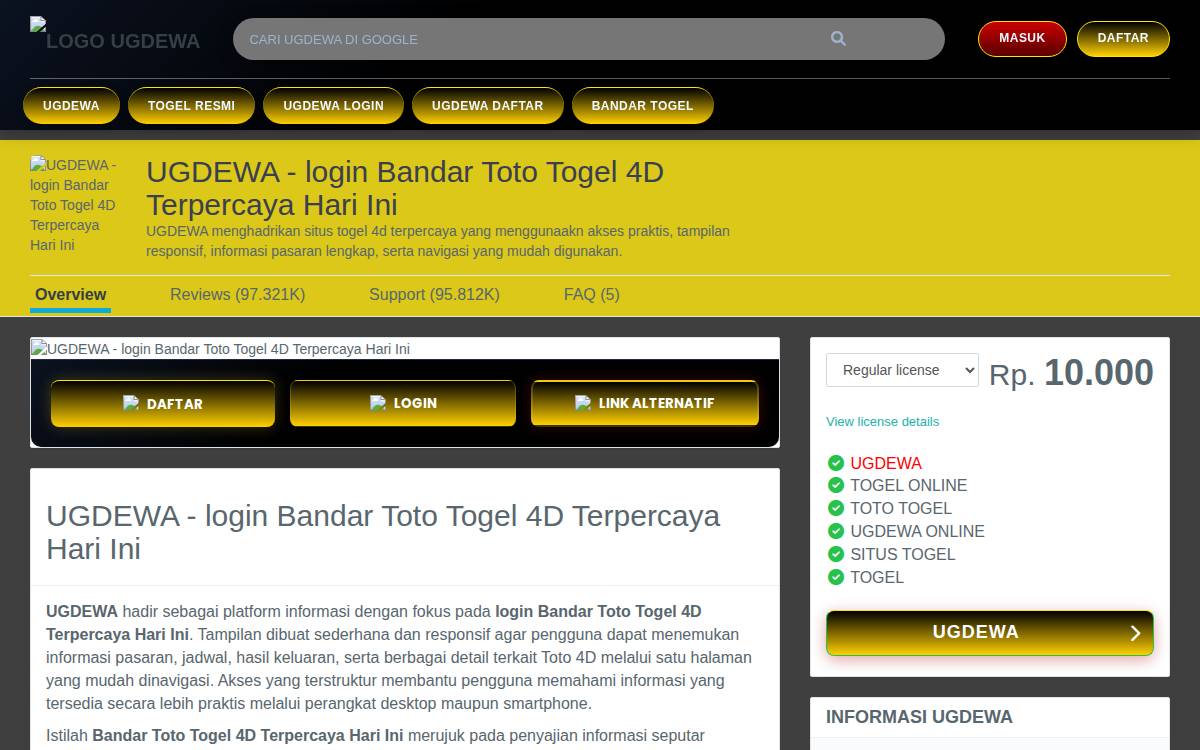Select the UGDEWA LOGIN nav pill
Image resolution: width=1200 pixels, height=750 pixels.
point(333,105)
